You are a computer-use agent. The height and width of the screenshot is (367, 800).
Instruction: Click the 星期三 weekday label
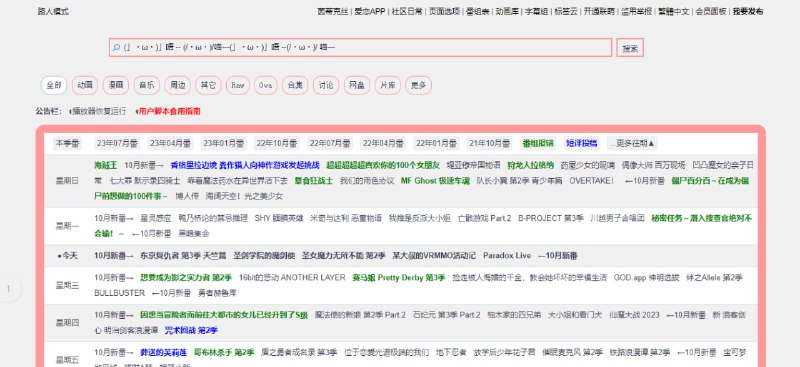(67, 285)
